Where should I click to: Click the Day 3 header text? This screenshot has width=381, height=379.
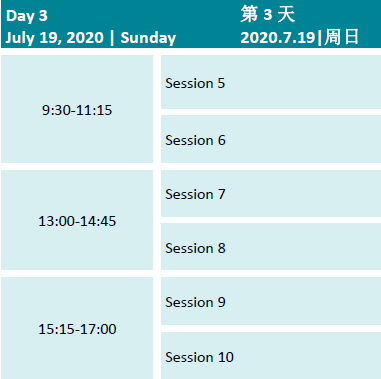point(27,16)
